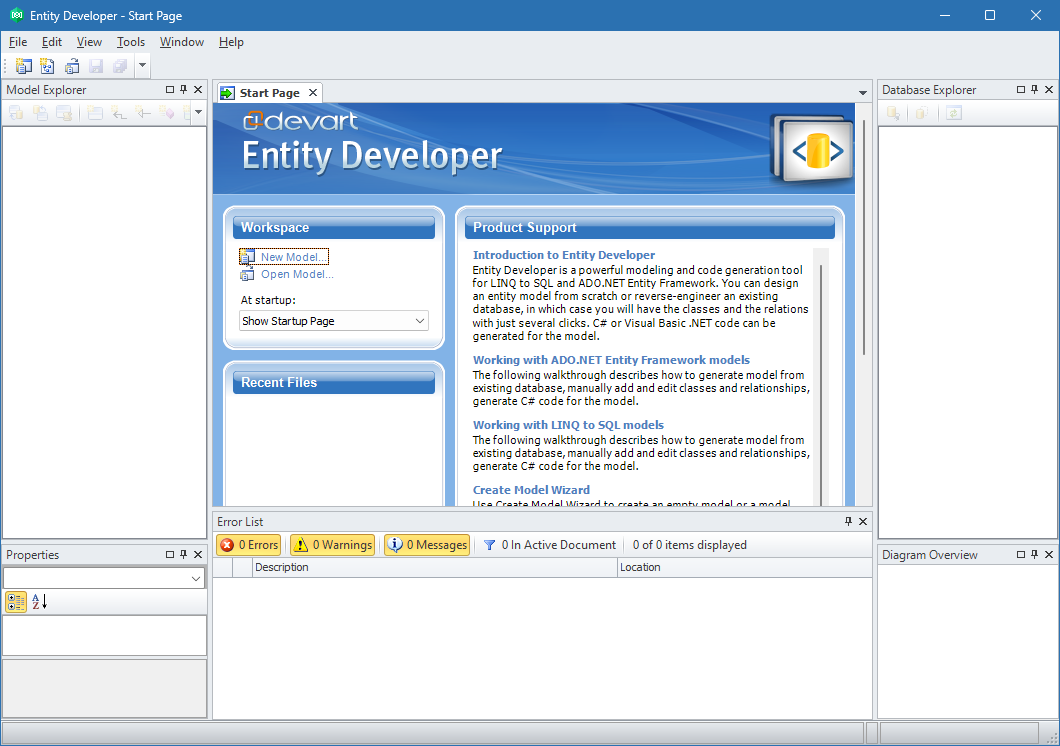
Task: Pin the Model Explorer panel
Action: pos(183,89)
